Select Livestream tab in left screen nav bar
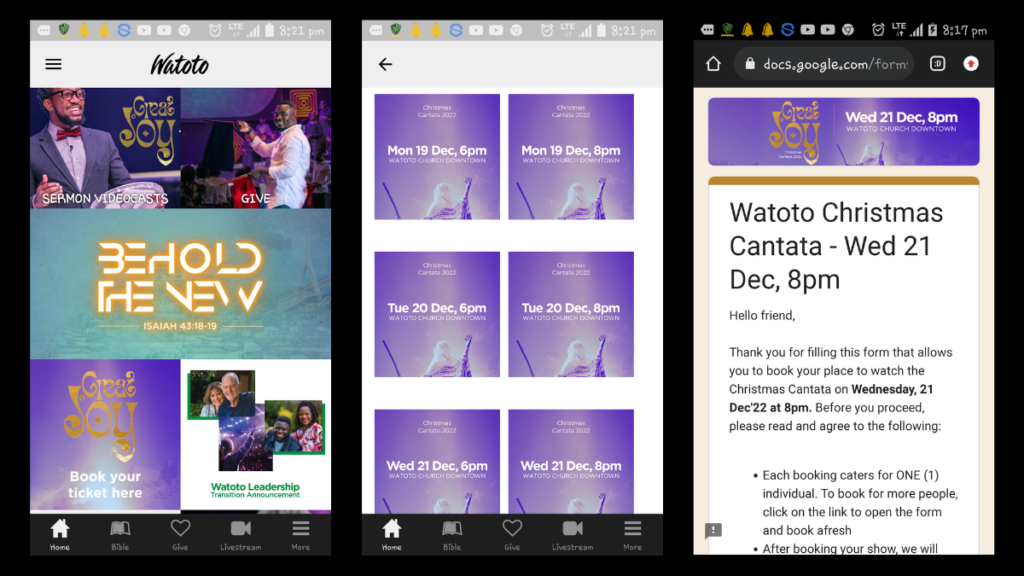The height and width of the screenshot is (576, 1024). [240, 535]
